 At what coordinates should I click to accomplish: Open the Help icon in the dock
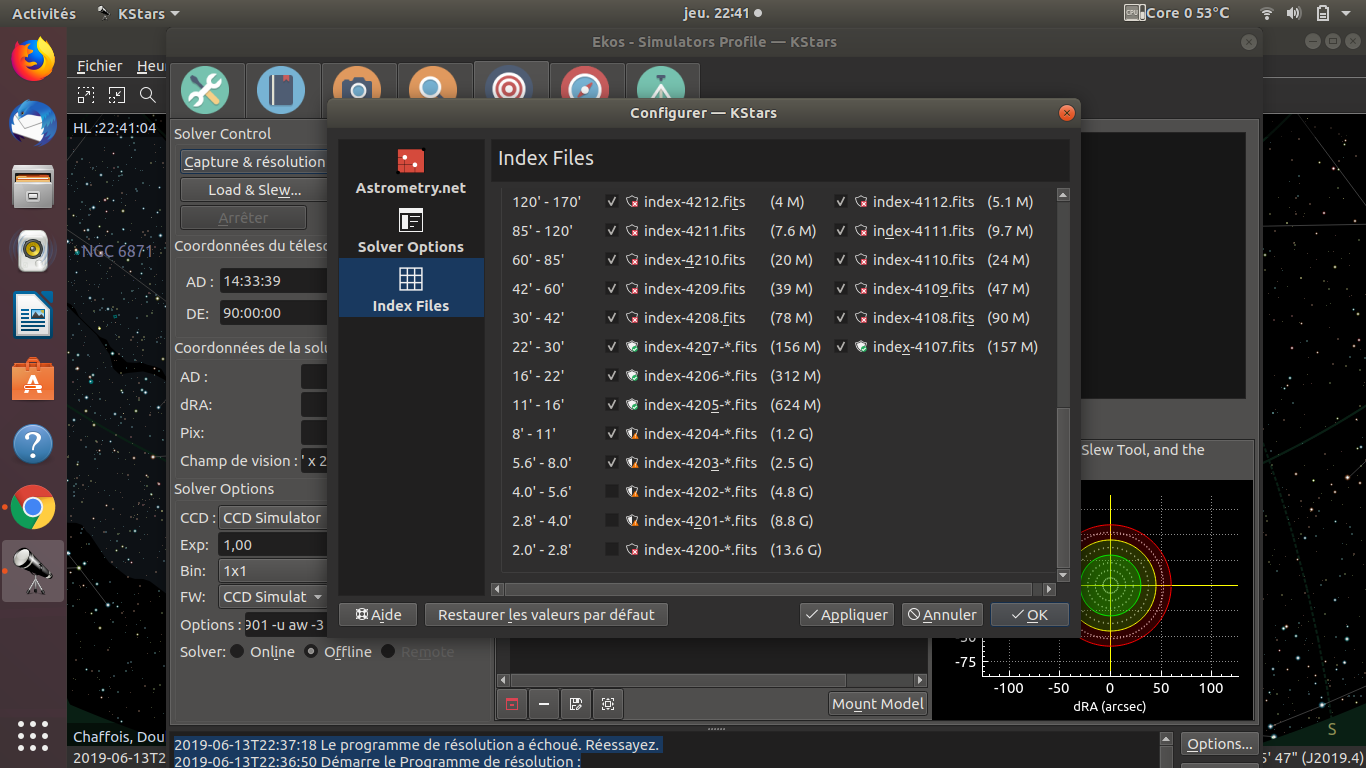tap(33, 444)
